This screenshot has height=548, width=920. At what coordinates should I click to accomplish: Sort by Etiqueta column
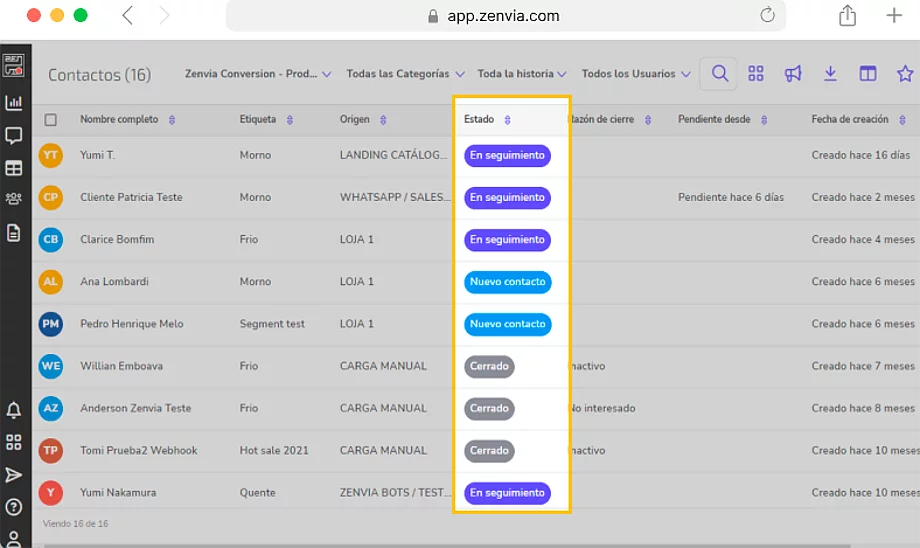(x=290, y=120)
